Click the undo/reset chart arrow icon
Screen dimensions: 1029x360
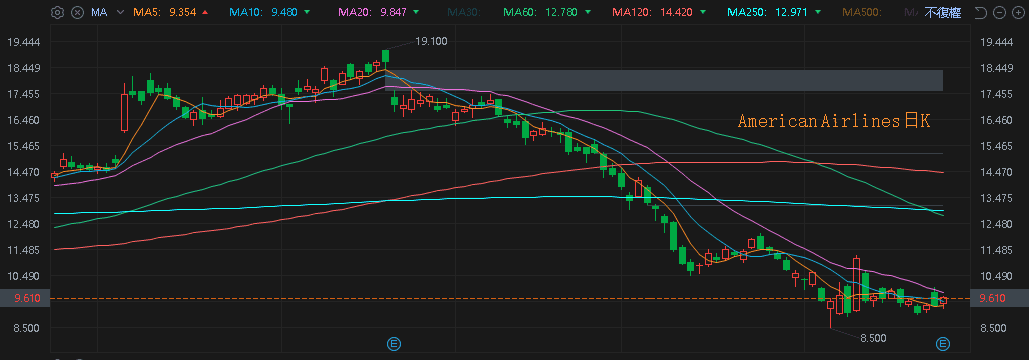pyautogui.click(x=980, y=12)
